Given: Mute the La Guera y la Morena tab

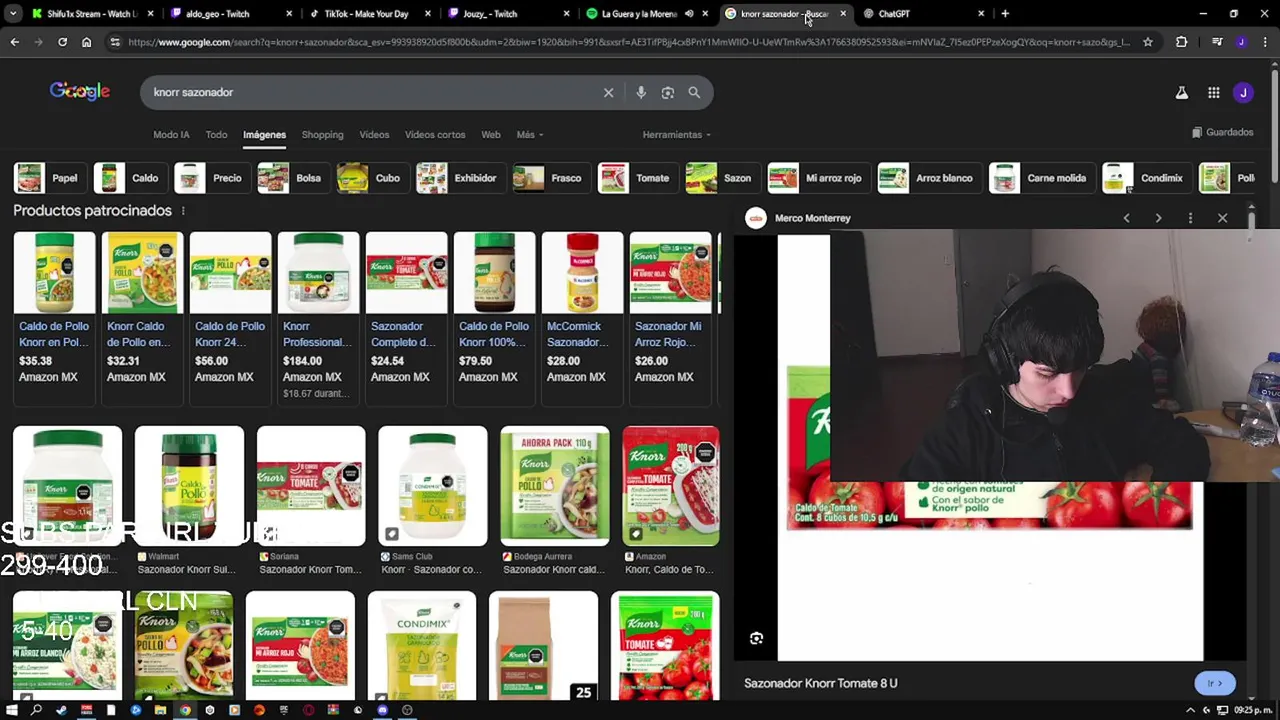Looking at the screenshot, I should tap(689, 14).
